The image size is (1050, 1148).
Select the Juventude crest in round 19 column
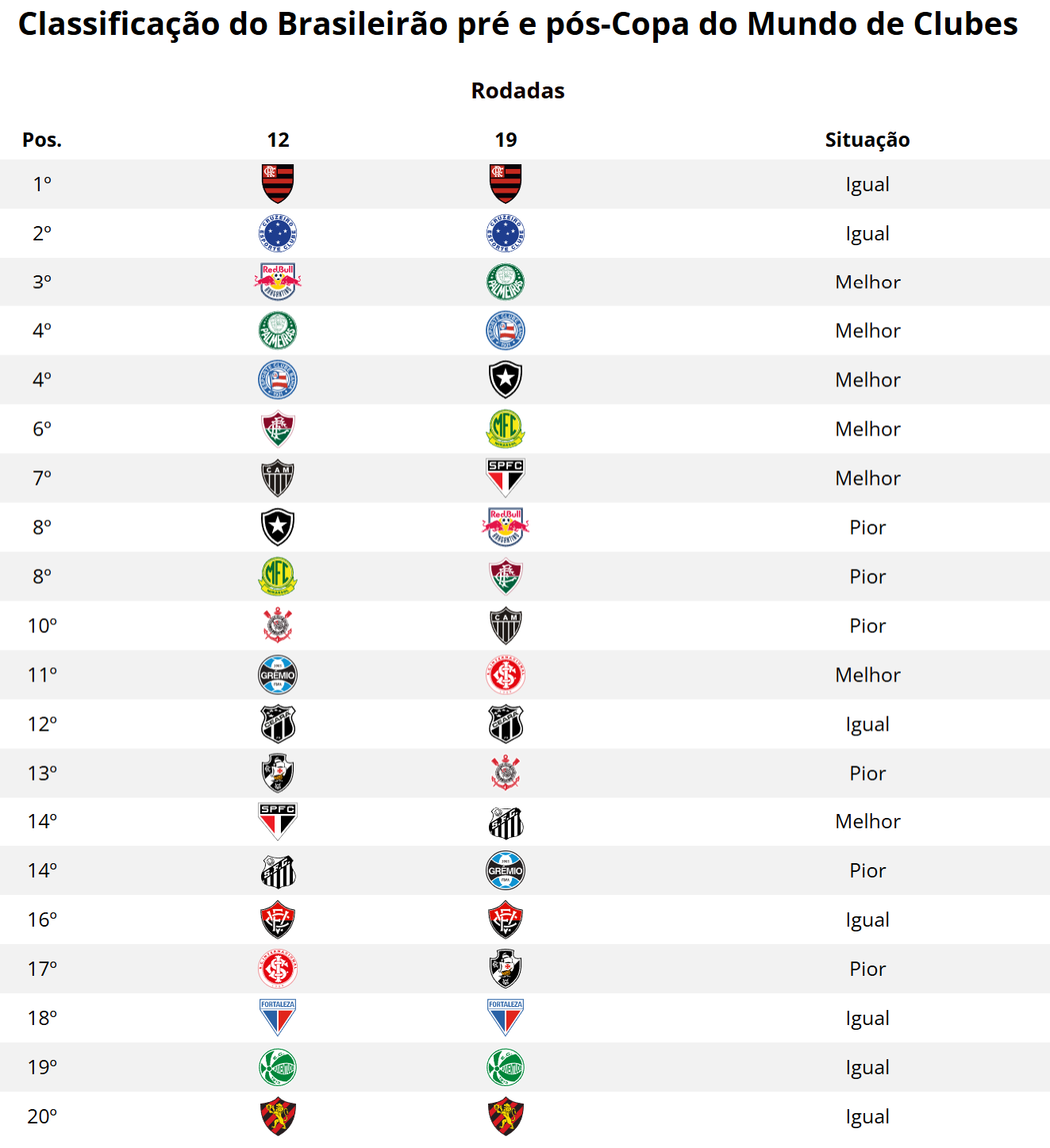click(x=506, y=1067)
